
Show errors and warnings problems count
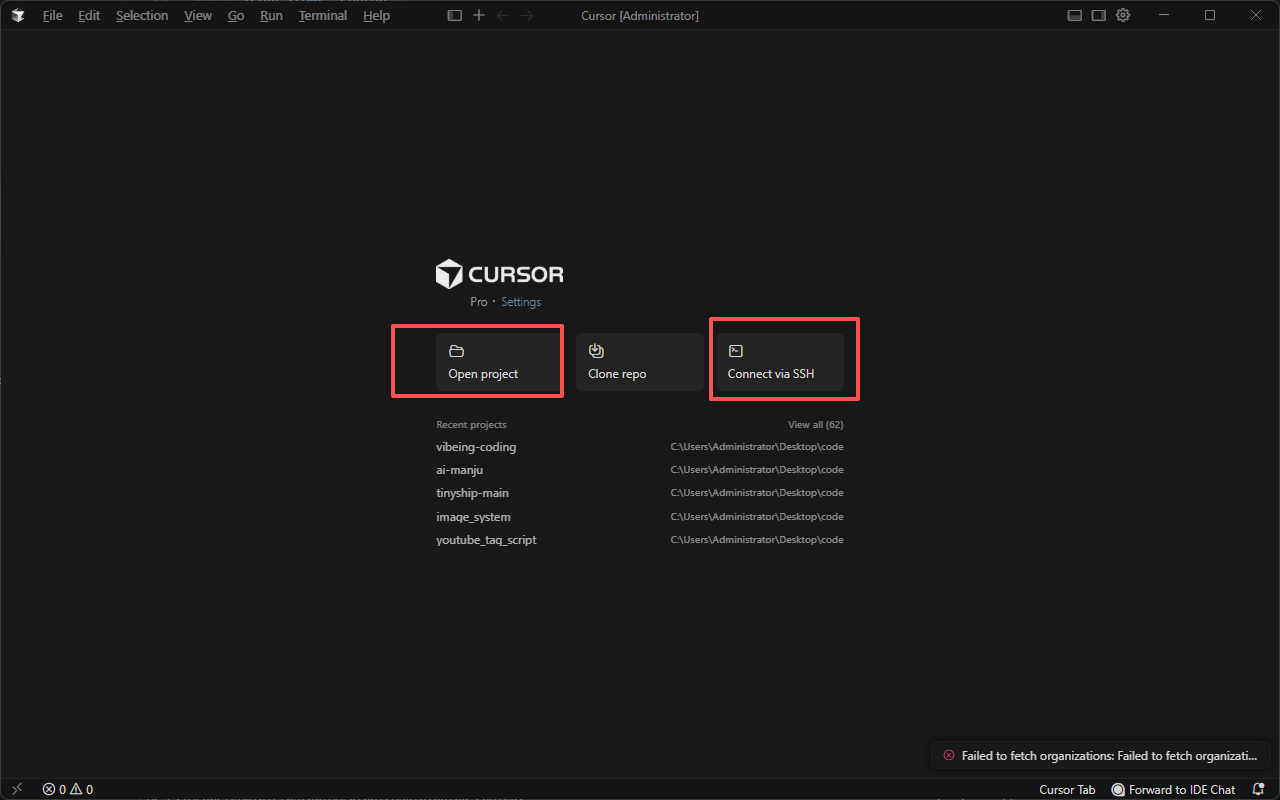[68, 789]
